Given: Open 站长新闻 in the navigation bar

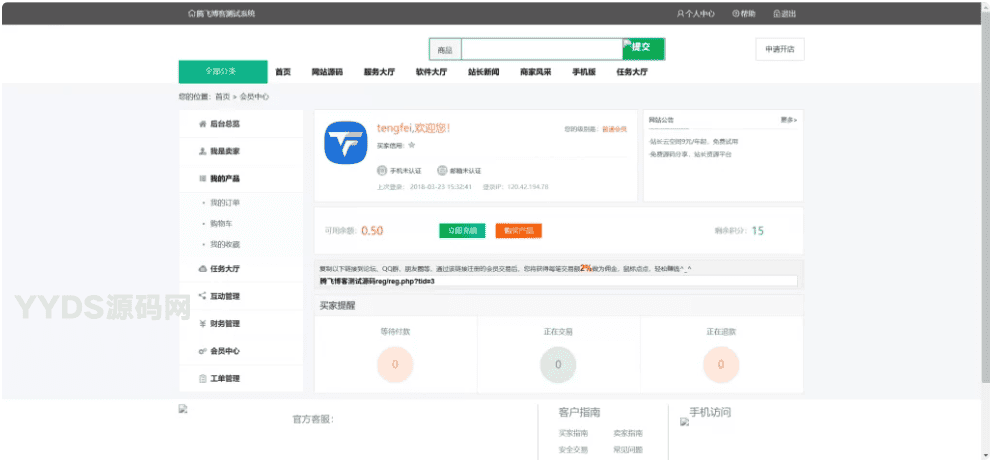Looking at the screenshot, I should 484,72.
